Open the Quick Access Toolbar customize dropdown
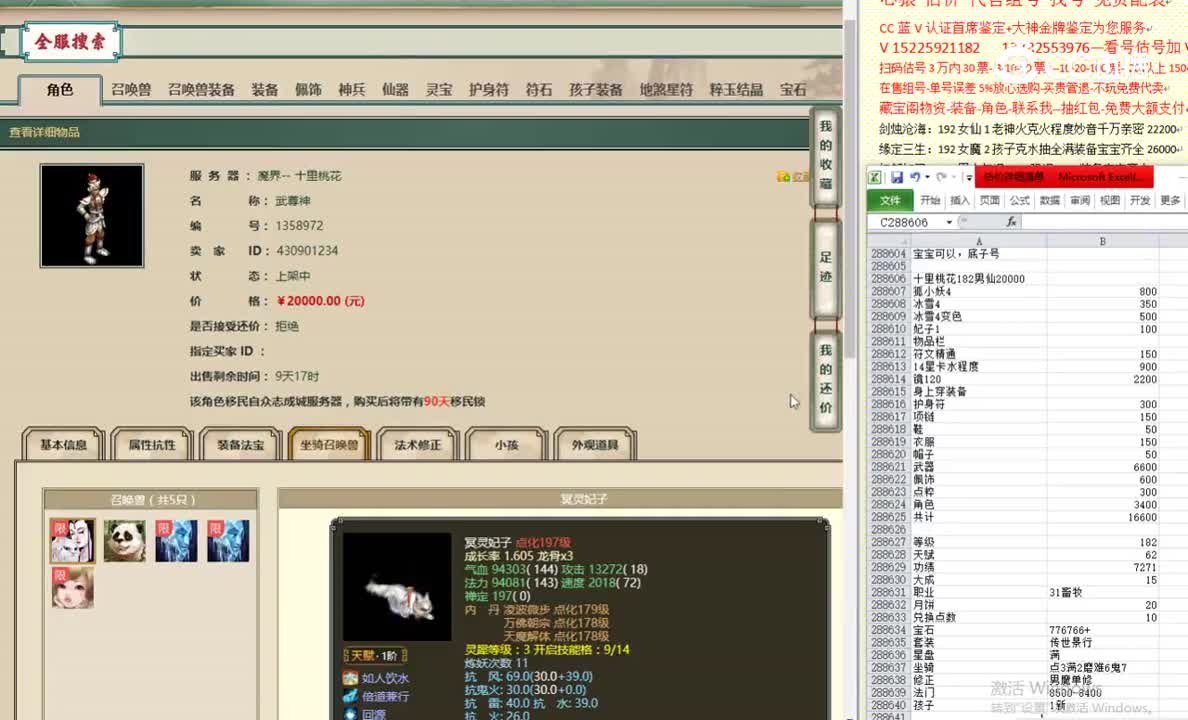This screenshot has height=720, width=1188. [968, 177]
